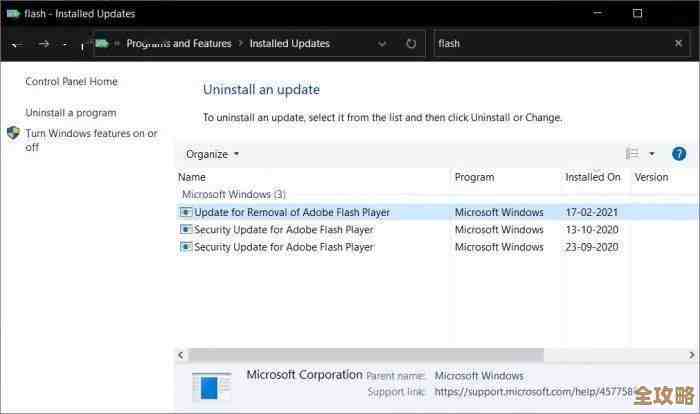The width and height of the screenshot is (700, 414).
Task: Sort by the Name column header
Action: 192,177
